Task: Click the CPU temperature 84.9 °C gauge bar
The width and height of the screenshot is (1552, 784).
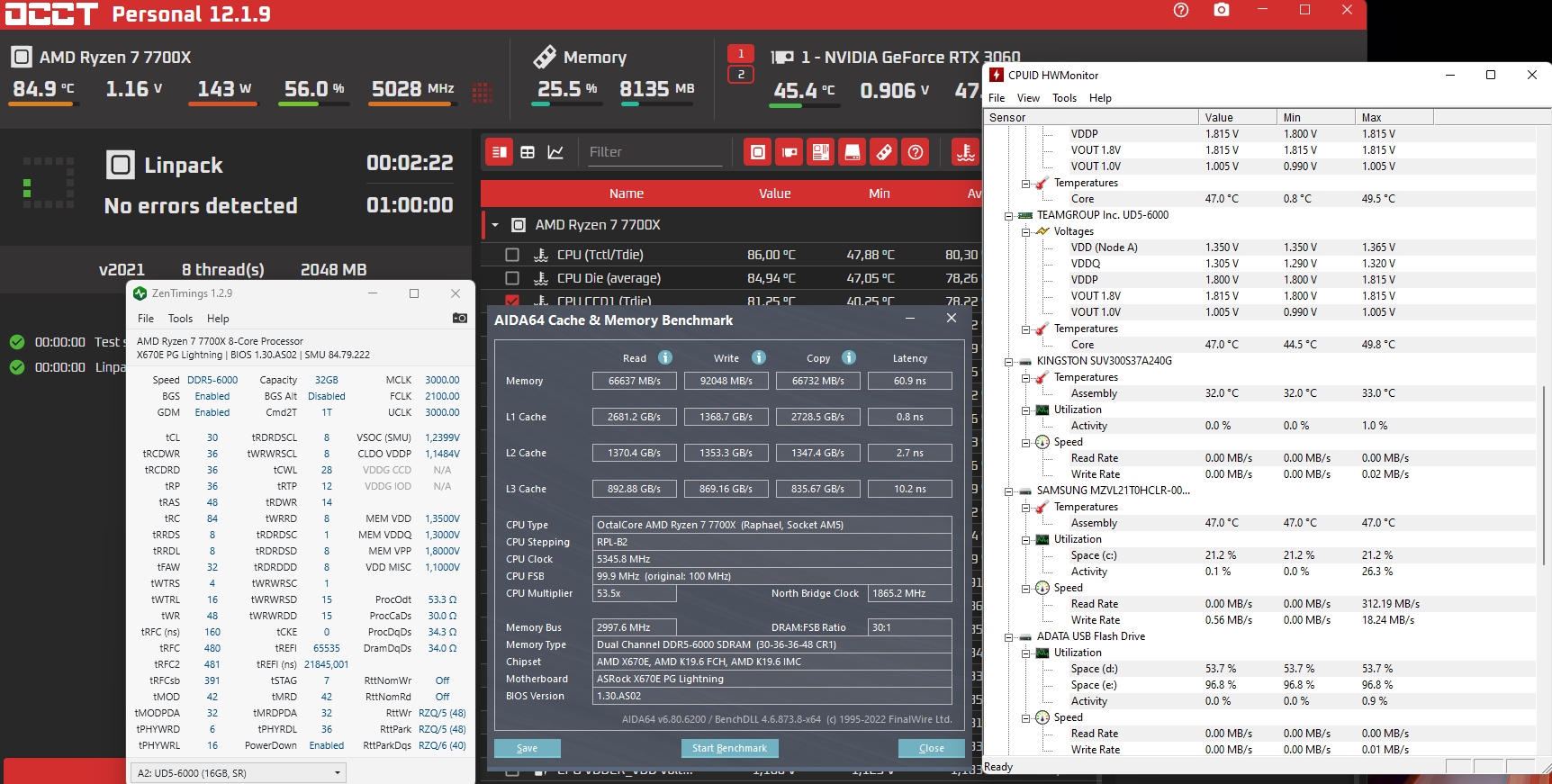Action: coord(44,104)
